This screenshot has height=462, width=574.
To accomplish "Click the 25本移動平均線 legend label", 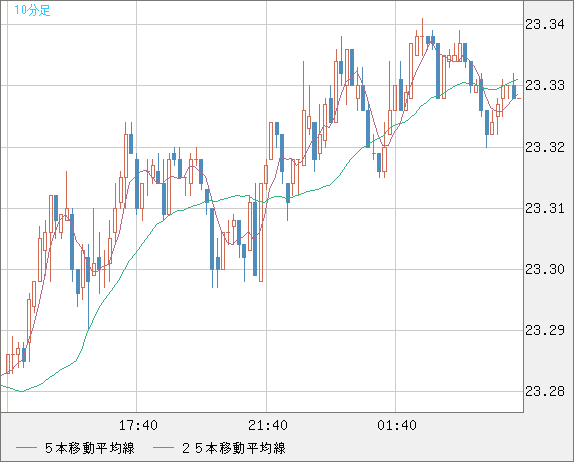I will tap(234, 448).
